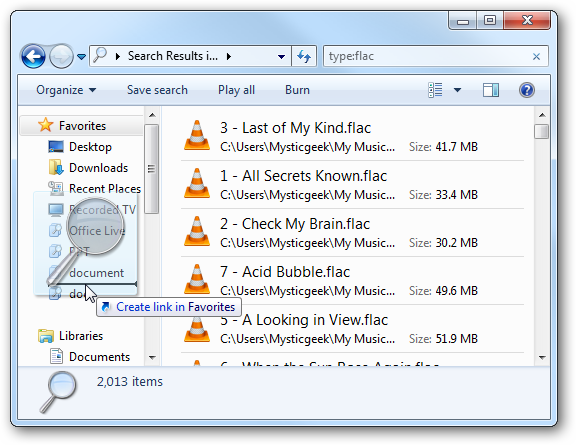Click size 51.9 MB value
Image resolution: width=576 pixels, height=445 pixels.
pos(456,339)
